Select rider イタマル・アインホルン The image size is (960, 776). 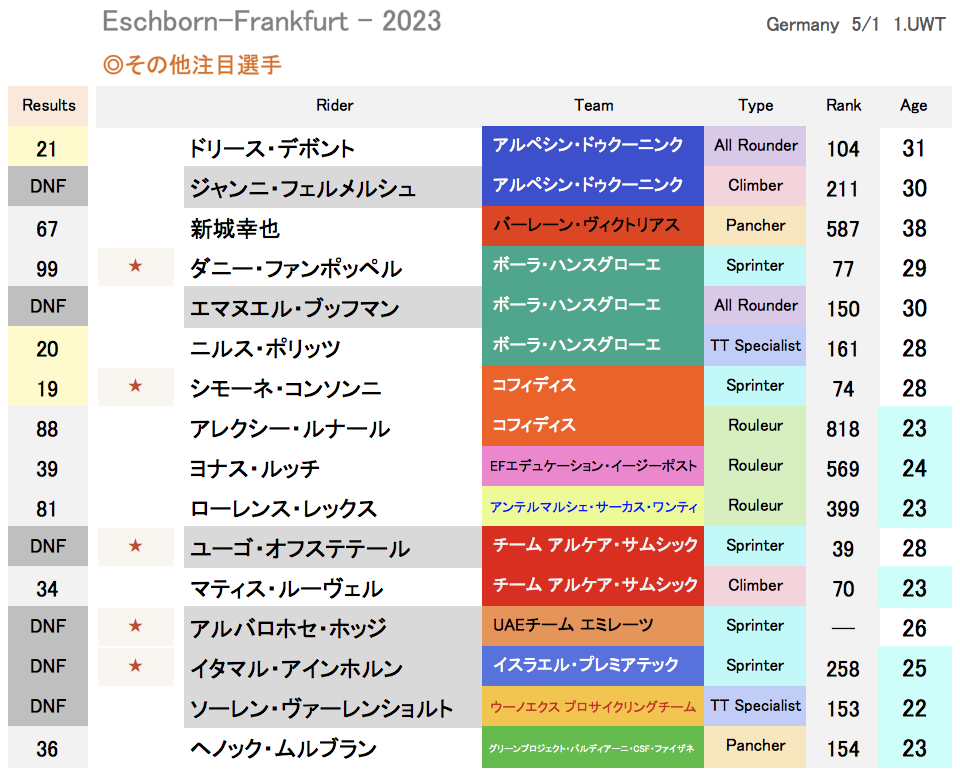tap(296, 669)
